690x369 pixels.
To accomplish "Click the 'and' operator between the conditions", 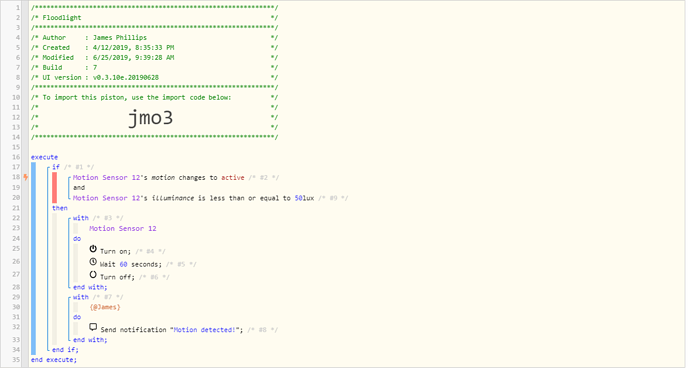I will 79,188.
